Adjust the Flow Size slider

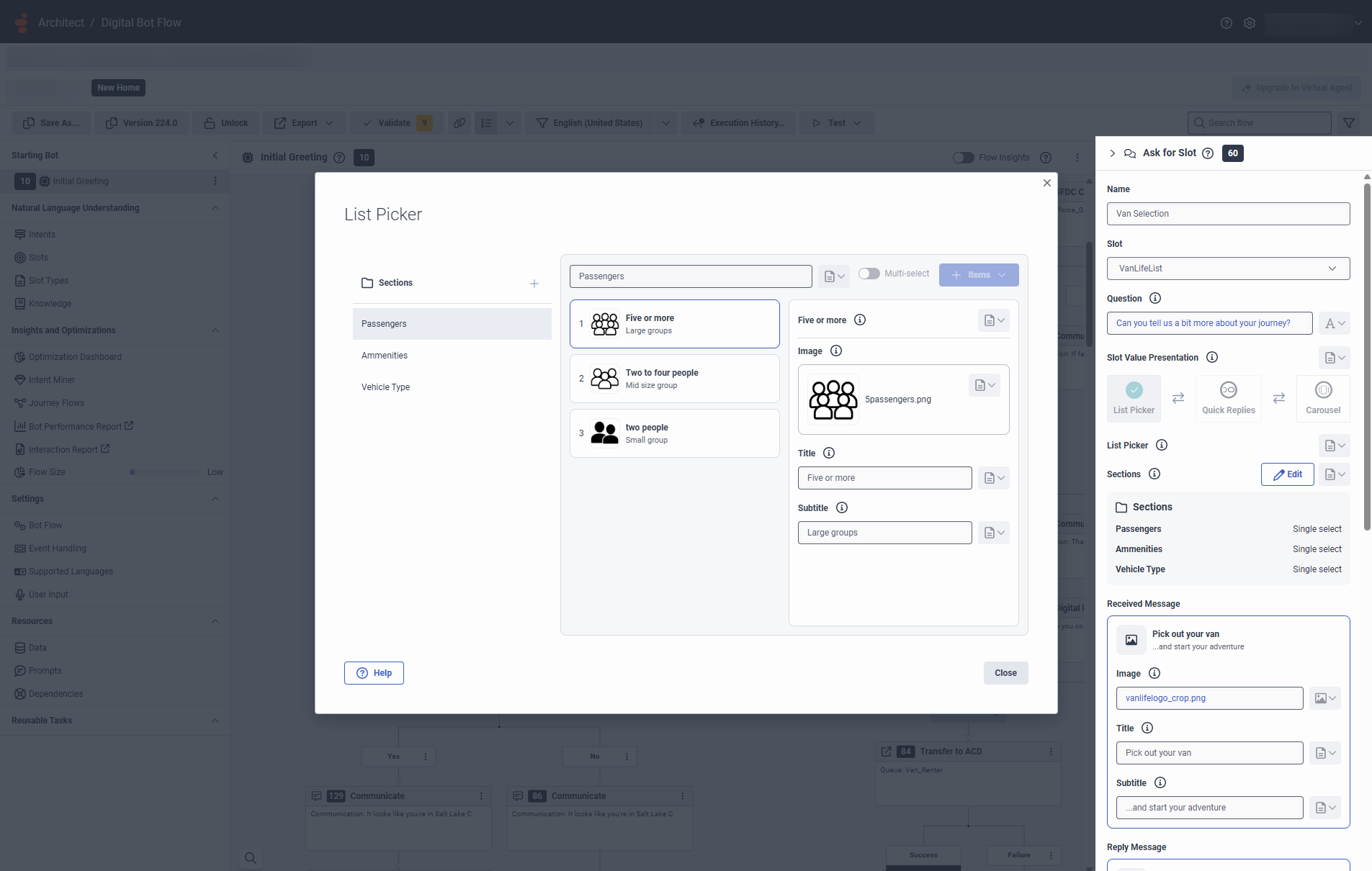pos(132,471)
